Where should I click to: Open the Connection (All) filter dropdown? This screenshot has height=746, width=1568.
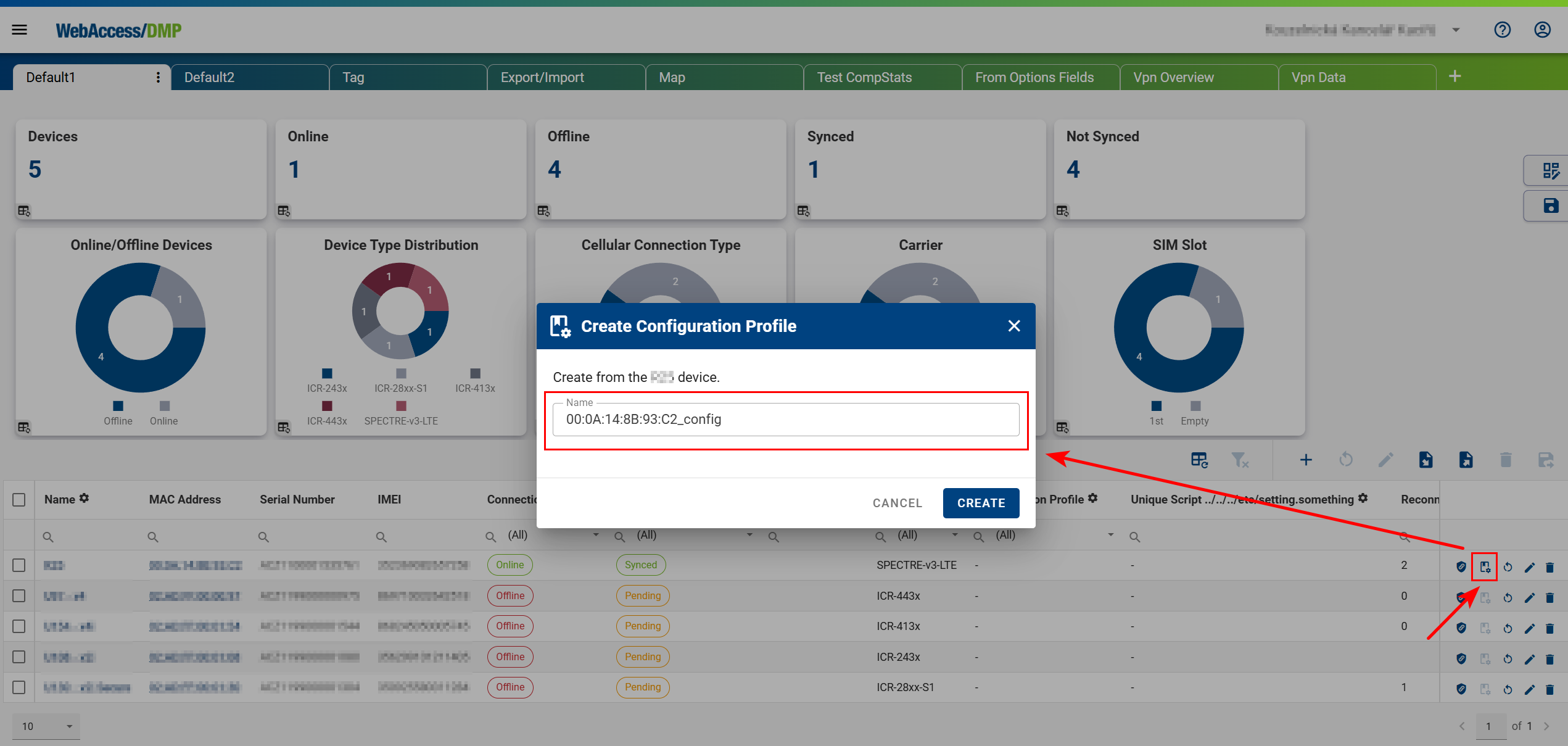595,535
